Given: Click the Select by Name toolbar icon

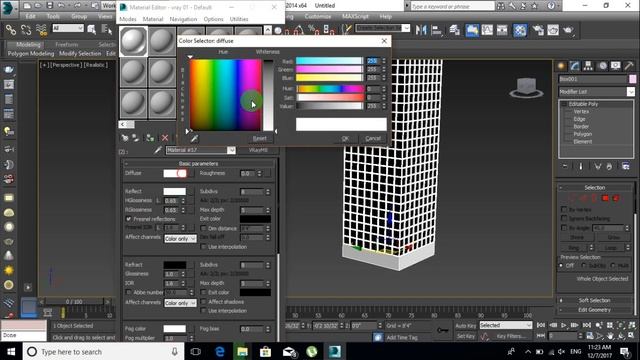Looking at the screenshot, I should coord(106,29).
